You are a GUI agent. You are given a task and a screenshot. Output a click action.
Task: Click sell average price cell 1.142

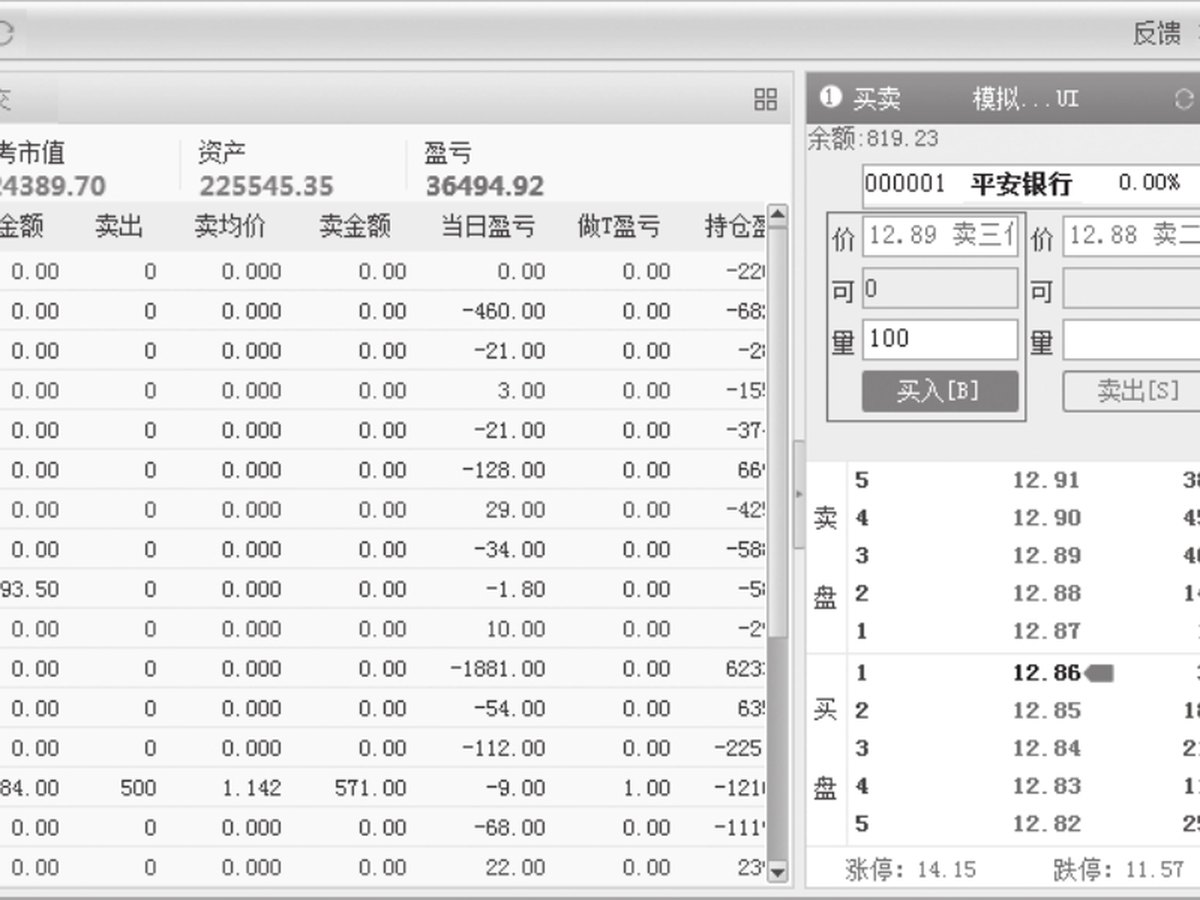(x=251, y=788)
